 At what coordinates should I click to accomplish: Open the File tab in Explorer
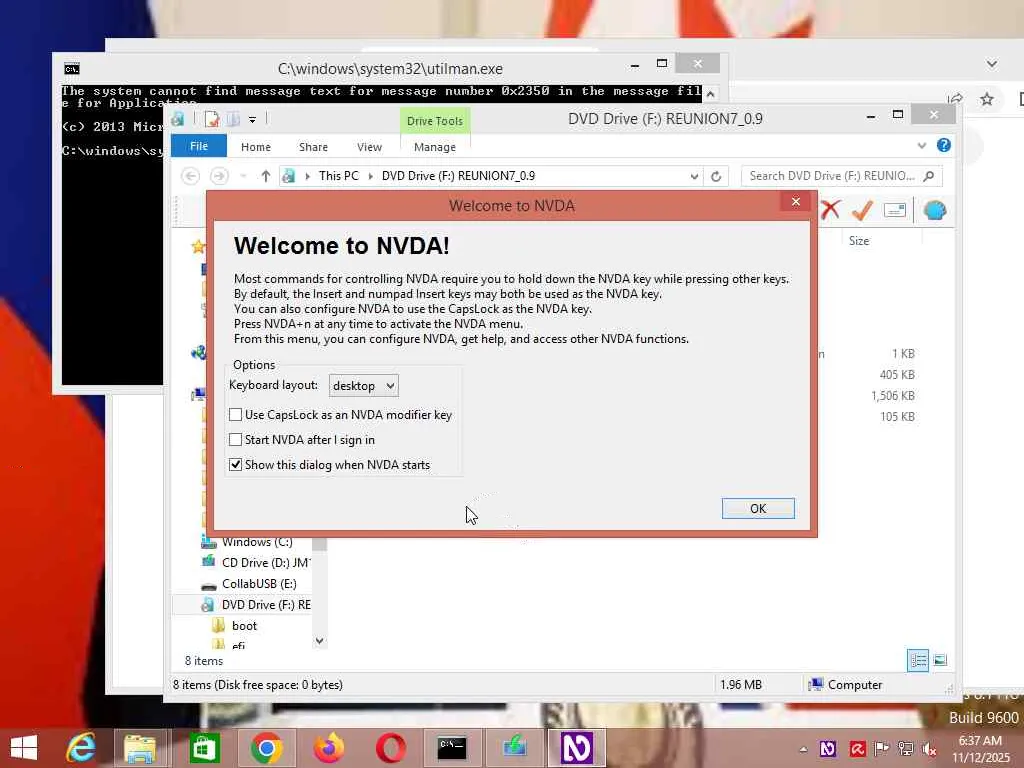(199, 146)
